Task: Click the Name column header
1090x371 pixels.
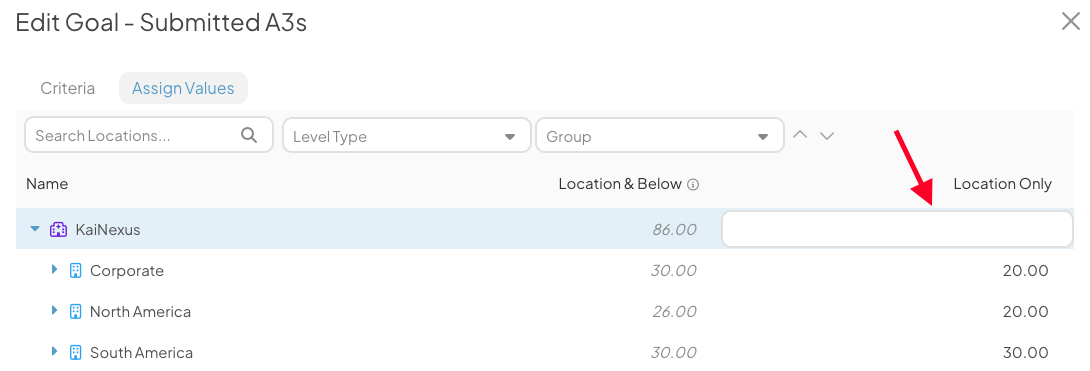Action: [x=47, y=184]
